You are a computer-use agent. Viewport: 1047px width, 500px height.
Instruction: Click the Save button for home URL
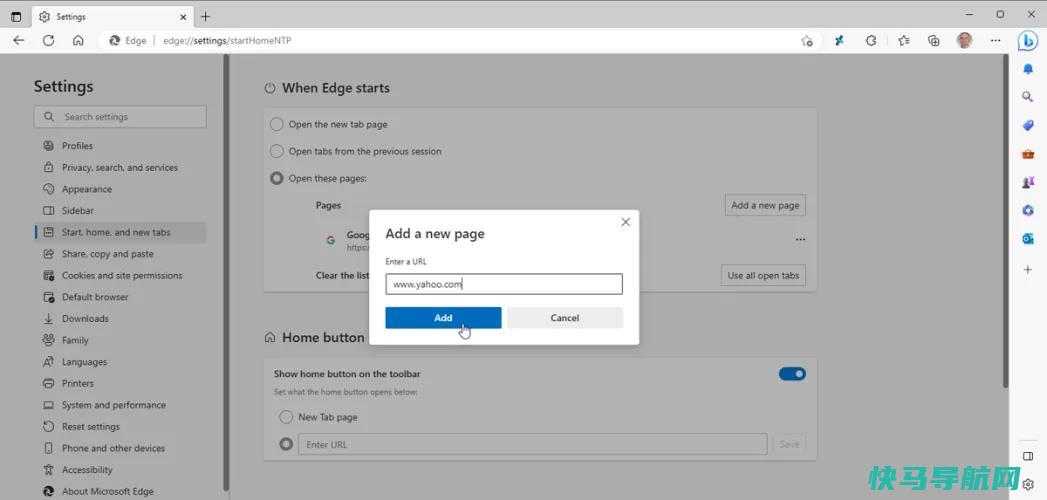pos(789,444)
